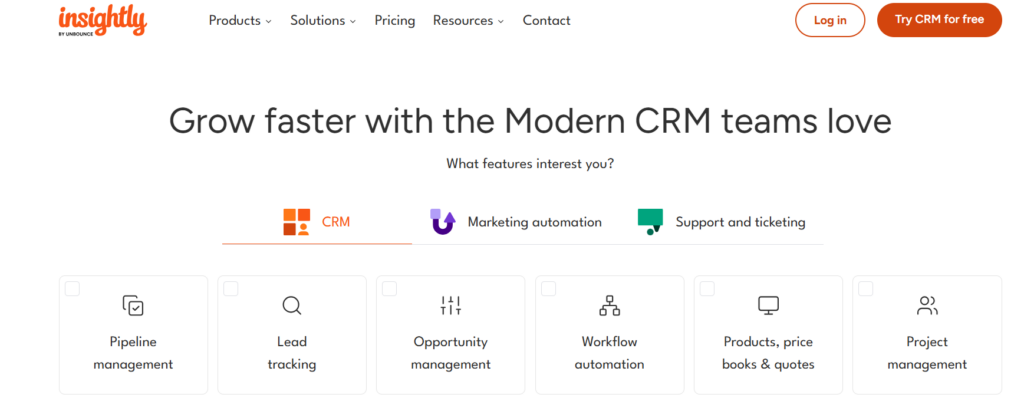Select the Project management checkbox
Viewport: 1024px width, 414px height.
point(866,289)
